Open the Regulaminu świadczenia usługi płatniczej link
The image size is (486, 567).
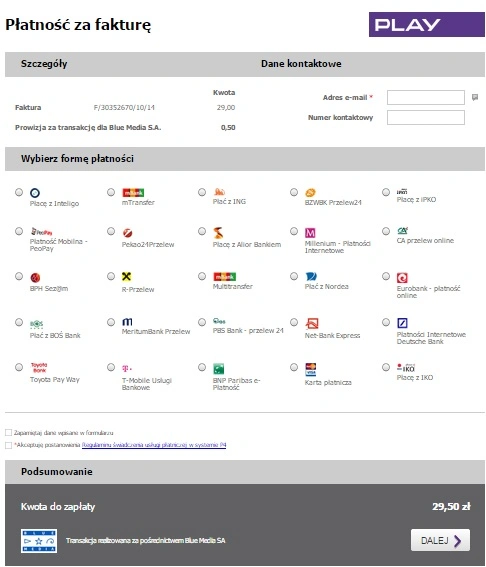(x=154, y=445)
